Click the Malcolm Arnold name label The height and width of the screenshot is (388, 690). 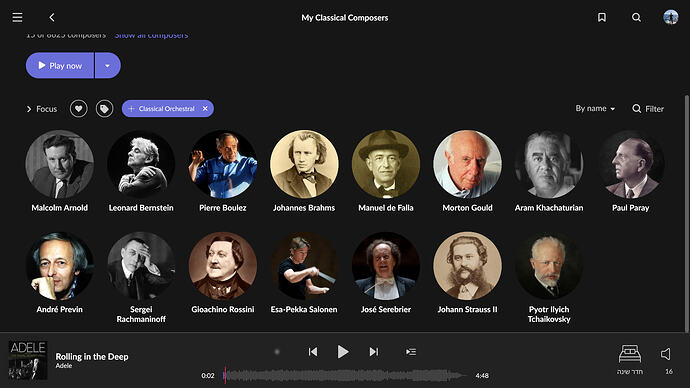click(x=59, y=208)
